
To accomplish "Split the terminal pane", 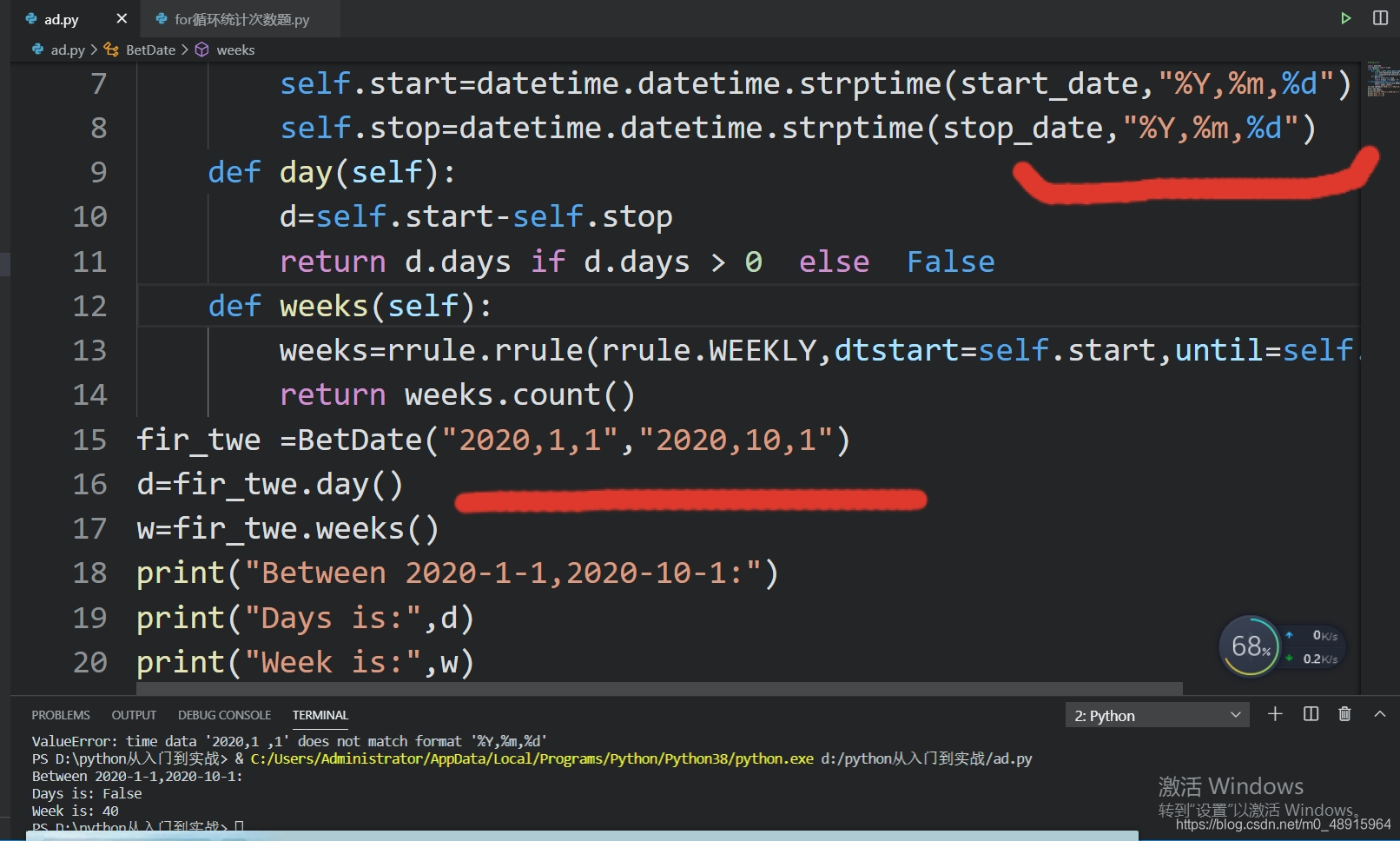I will coord(1311,714).
